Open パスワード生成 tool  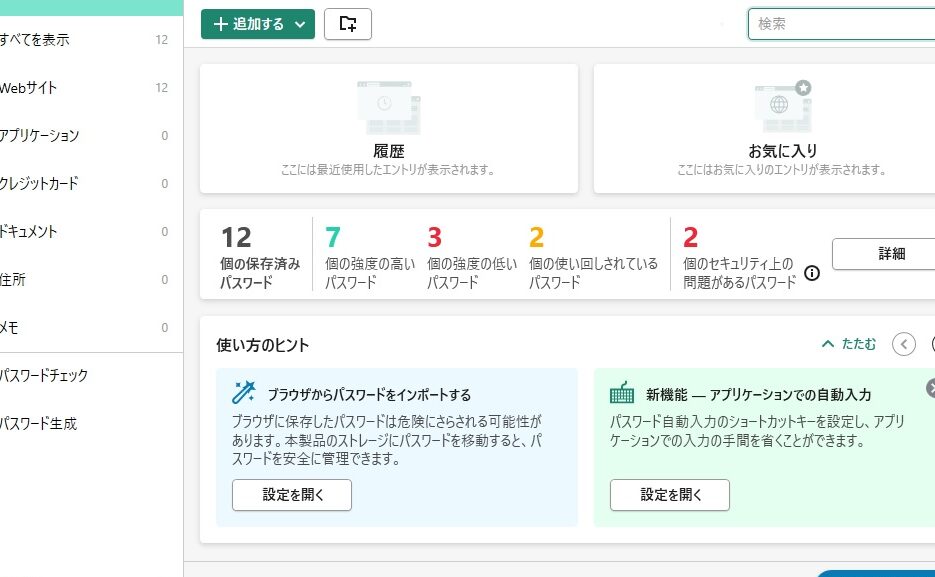[x=39, y=424]
